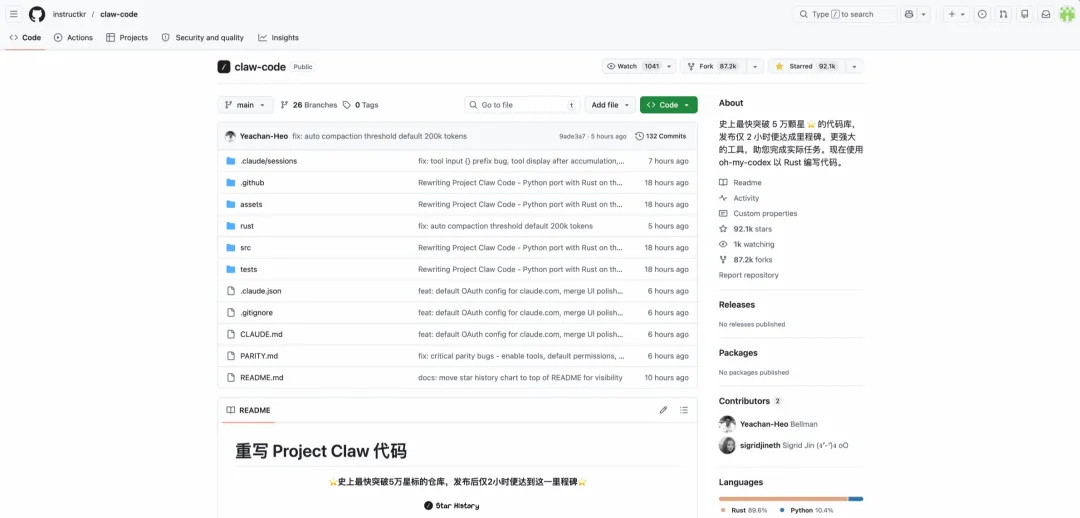
Task: Click sigridjineth avatar in Contributors
Action: pyautogui.click(x=727, y=445)
